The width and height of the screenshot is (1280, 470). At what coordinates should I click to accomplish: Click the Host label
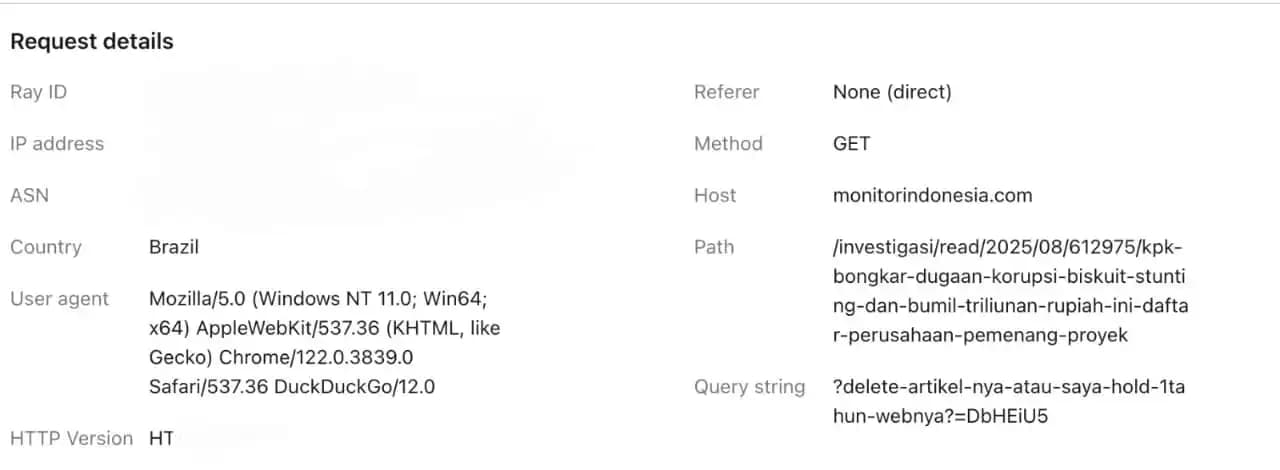tap(715, 195)
